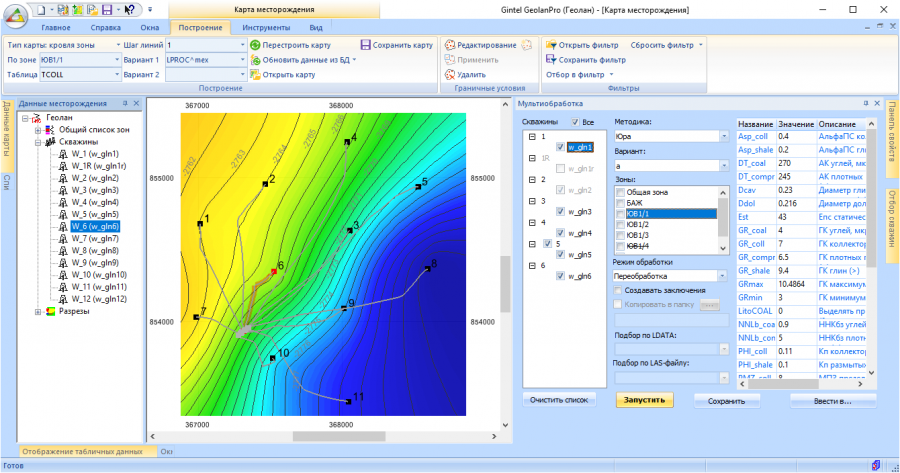Uncheck the w_gln6 checkbox
Screen dimensions: 900x473
click(x=560, y=276)
